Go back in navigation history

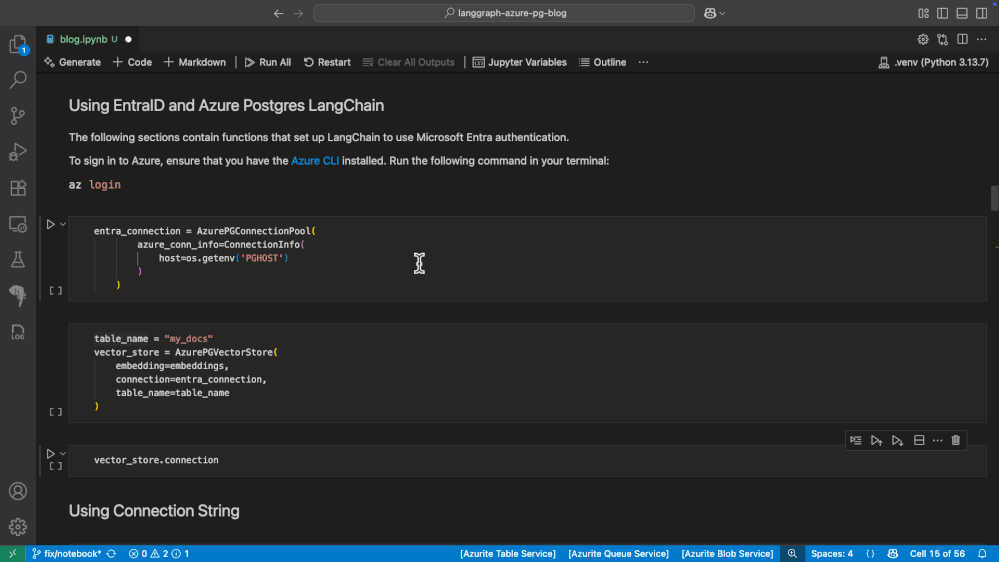click(x=278, y=13)
